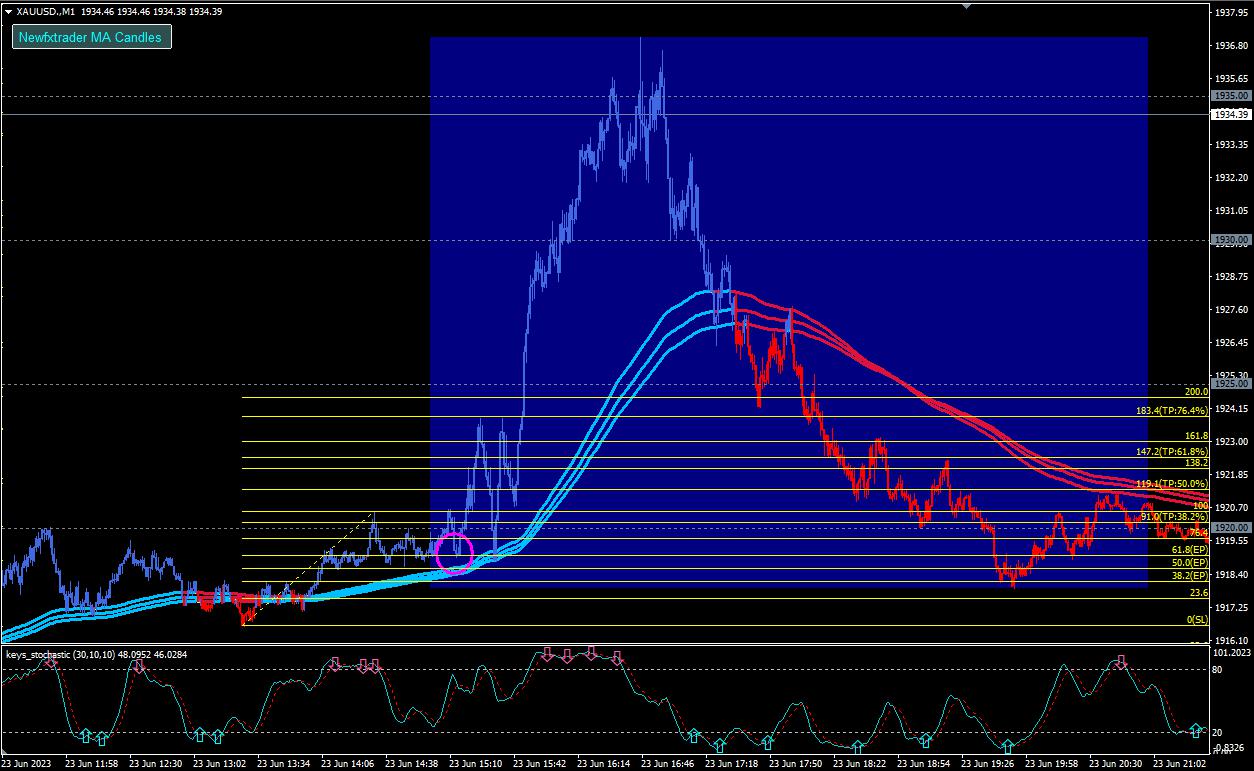Click 1918.40 on the price scale
This screenshot has width=1254, height=771.
tap(1231, 574)
